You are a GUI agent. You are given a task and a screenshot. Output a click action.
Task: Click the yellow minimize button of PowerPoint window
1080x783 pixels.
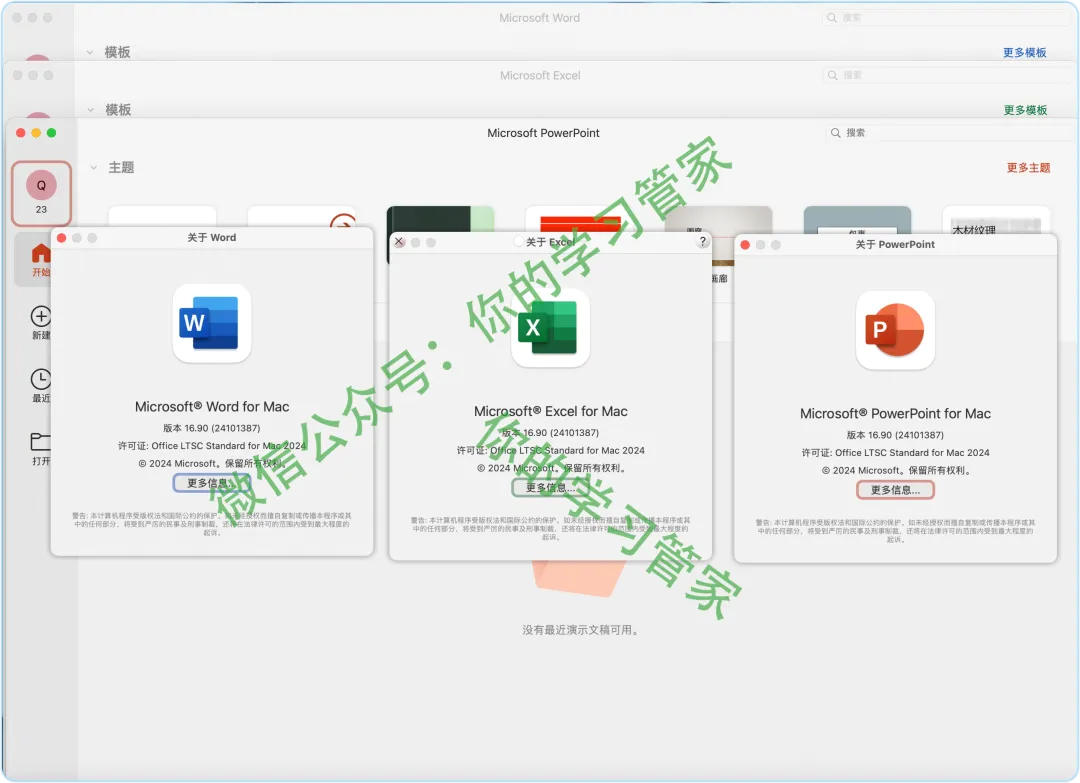[36, 133]
